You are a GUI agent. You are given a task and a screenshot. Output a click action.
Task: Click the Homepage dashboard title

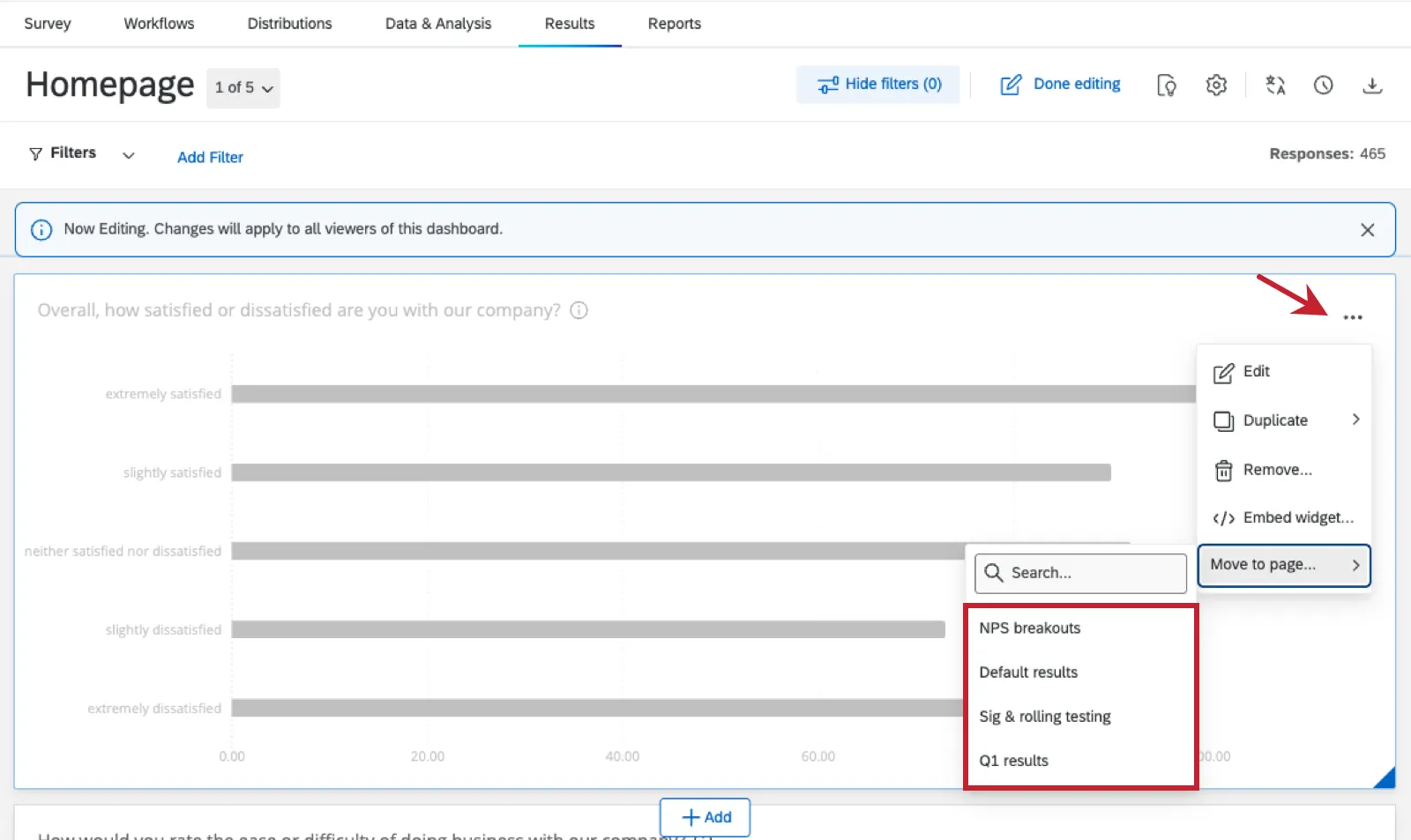[x=110, y=85]
